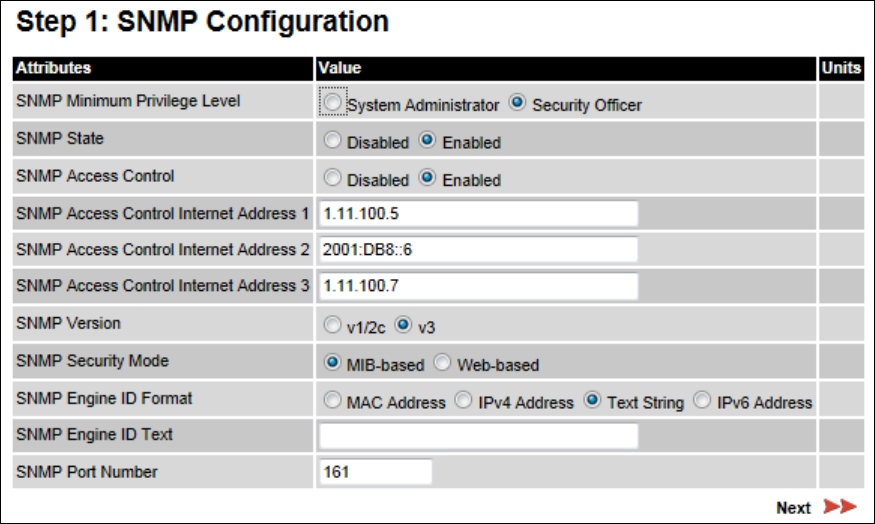Viewport: 875px width, 524px height.
Task: Click the red double-arrow Next icon
Action: point(840,507)
